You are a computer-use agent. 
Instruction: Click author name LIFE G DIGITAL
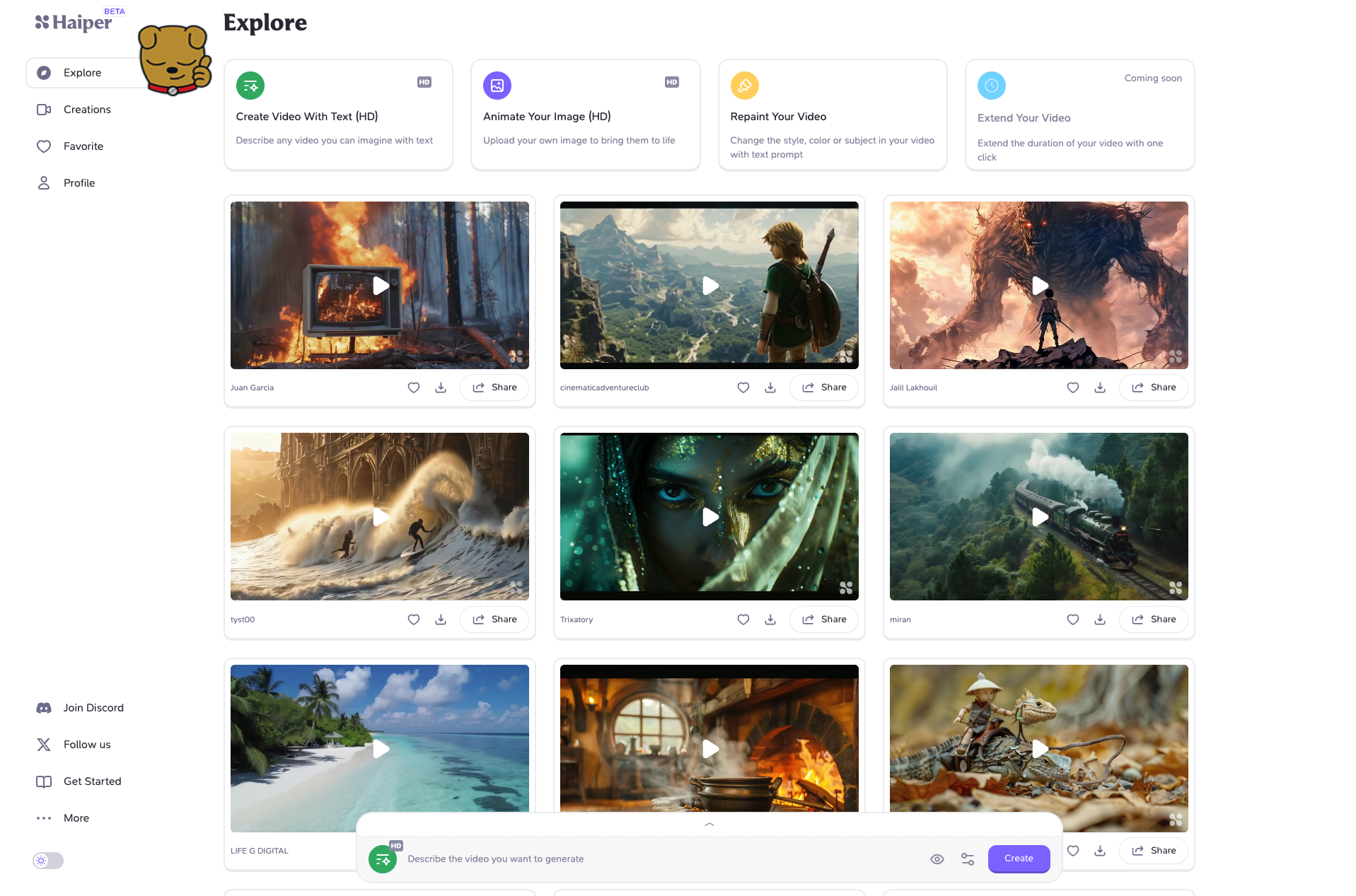[260, 851]
